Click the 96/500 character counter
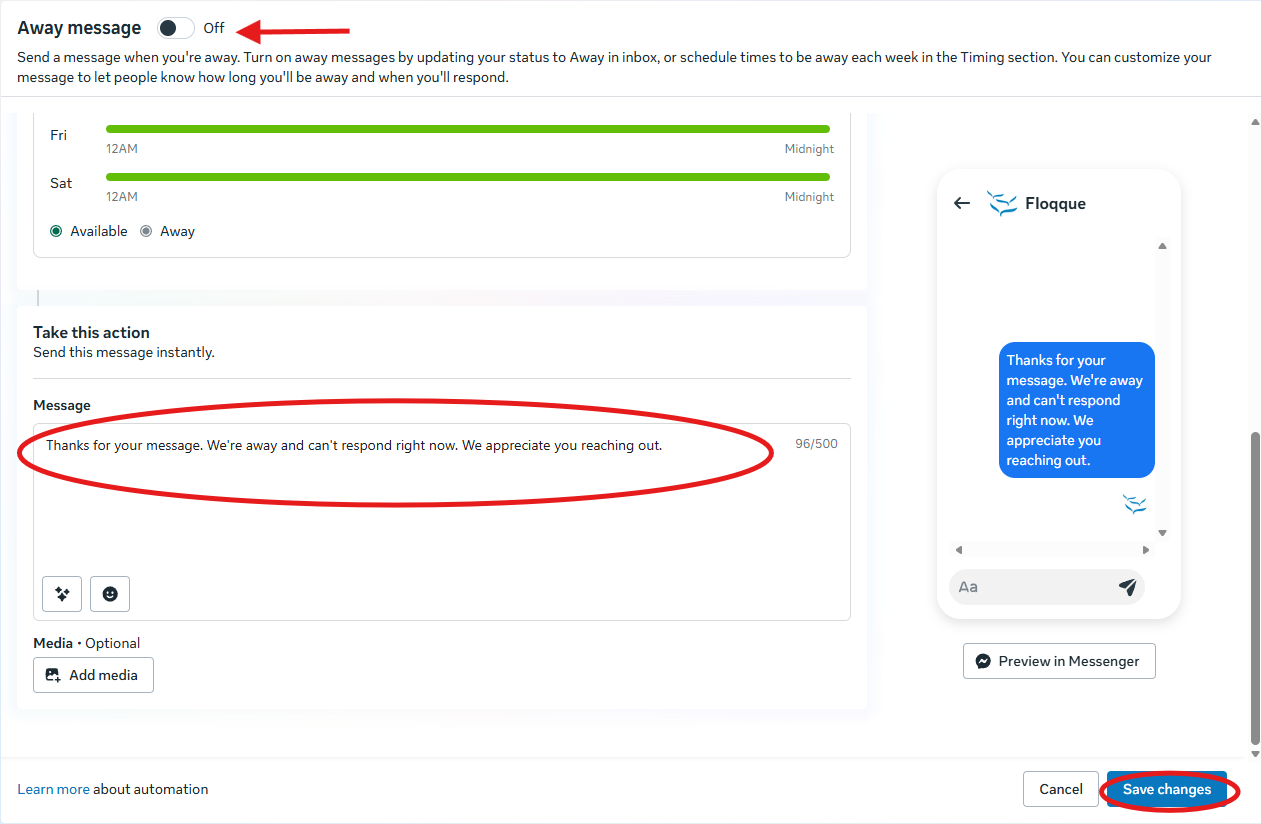 [816, 443]
